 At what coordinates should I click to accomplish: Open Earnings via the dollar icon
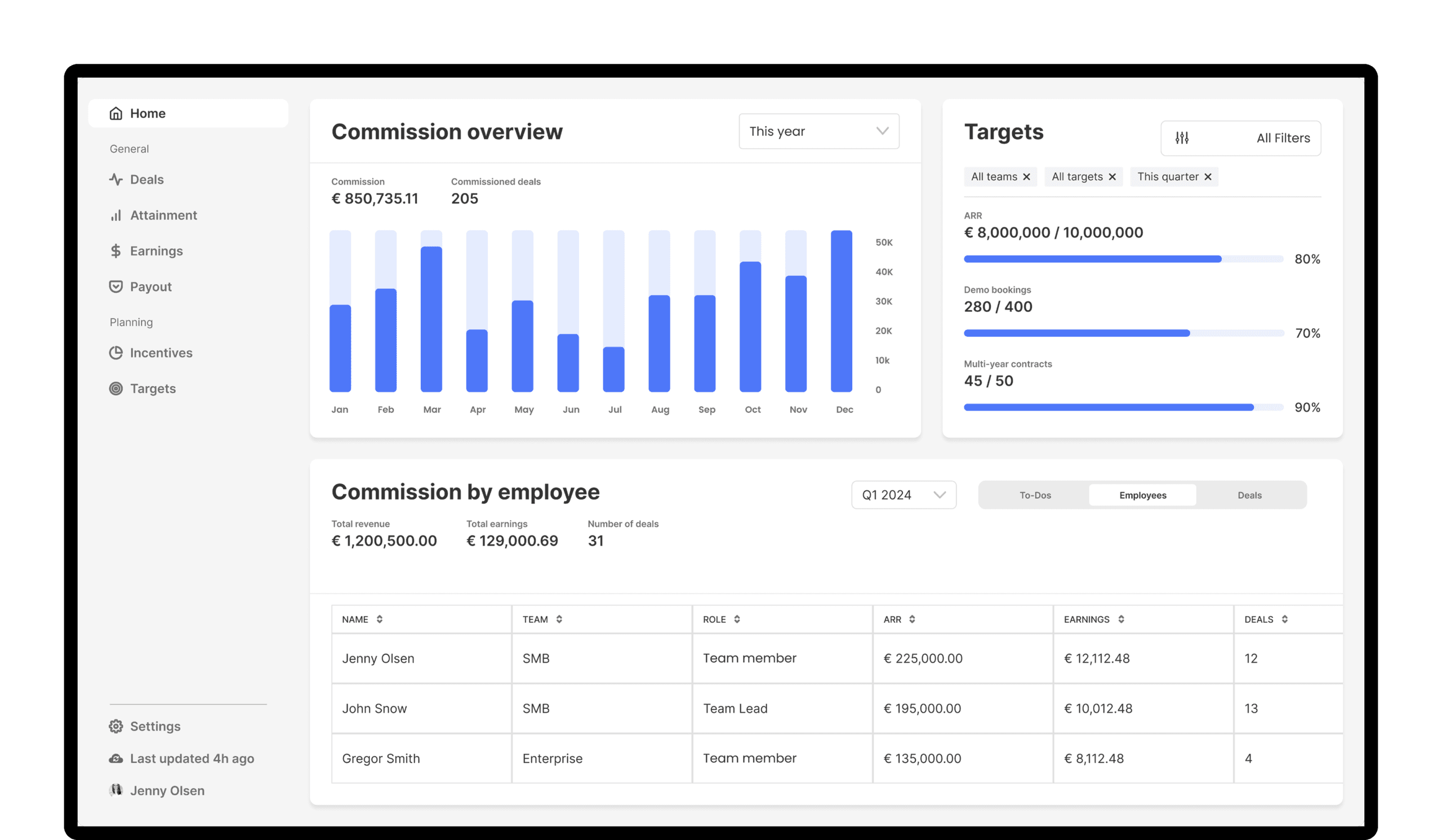pyautogui.click(x=116, y=251)
